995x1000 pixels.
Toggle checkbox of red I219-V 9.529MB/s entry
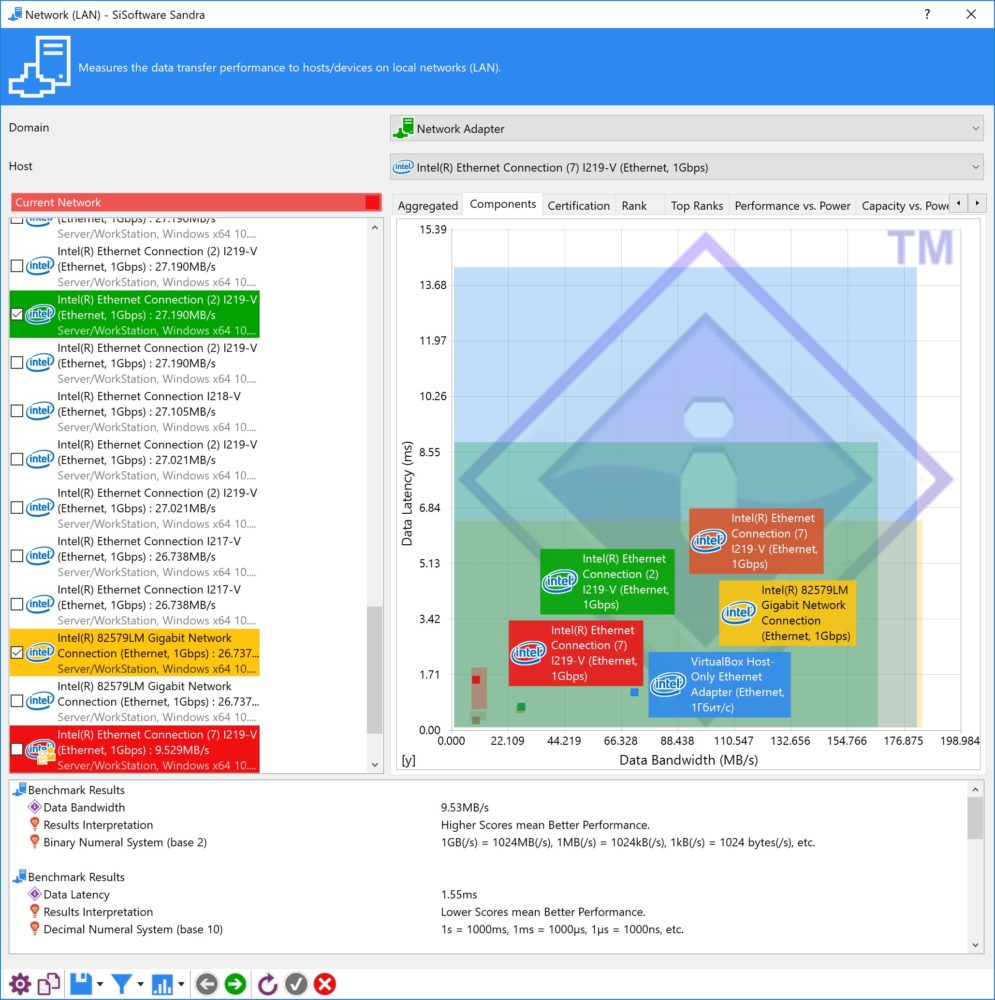pyautogui.click(x=17, y=749)
